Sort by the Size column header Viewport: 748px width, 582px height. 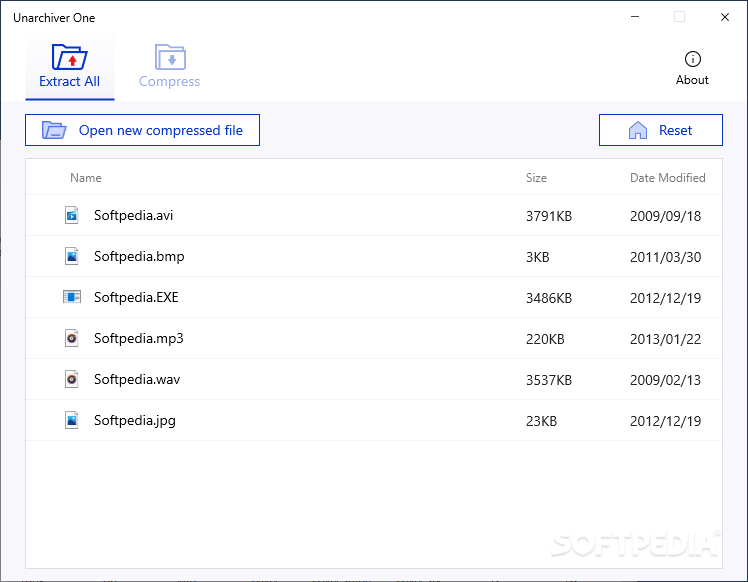(x=536, y=177)
